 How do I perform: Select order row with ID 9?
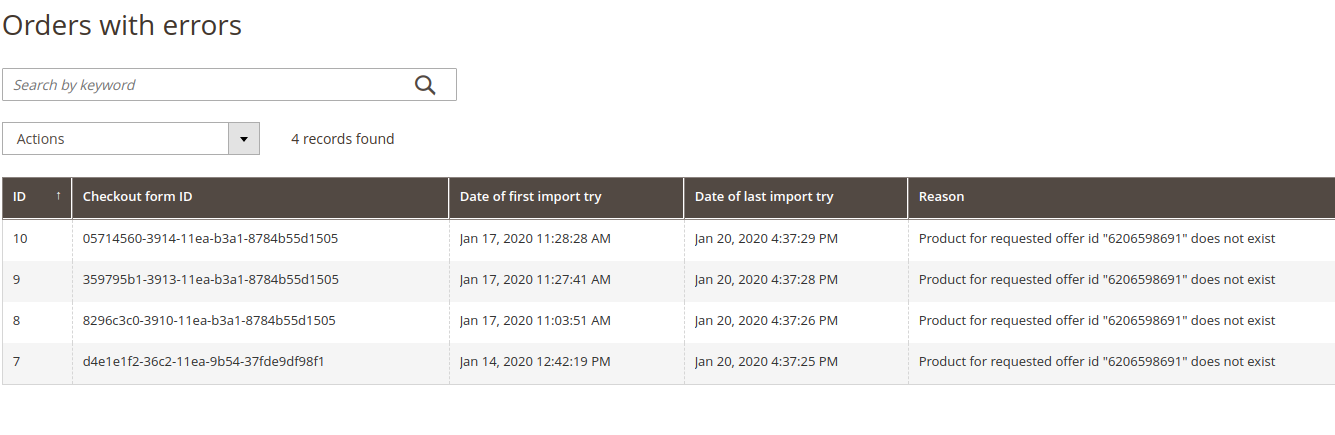(17, 280)
